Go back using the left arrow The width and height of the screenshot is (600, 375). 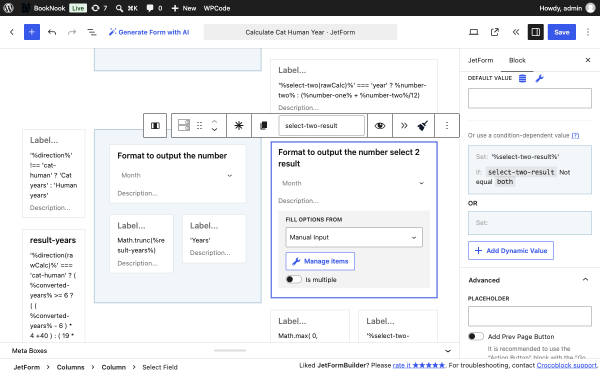pos(12,32)
